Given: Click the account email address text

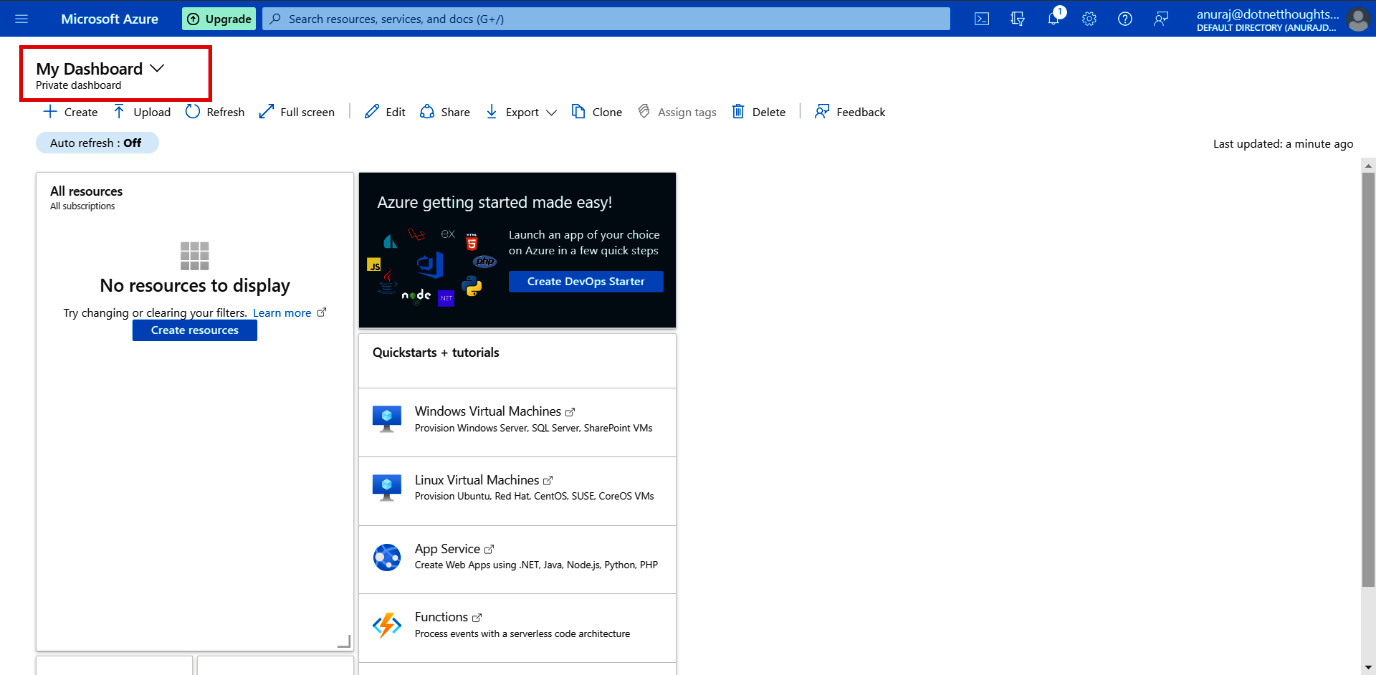Looking at the screenshot, I should point(1268,14).
